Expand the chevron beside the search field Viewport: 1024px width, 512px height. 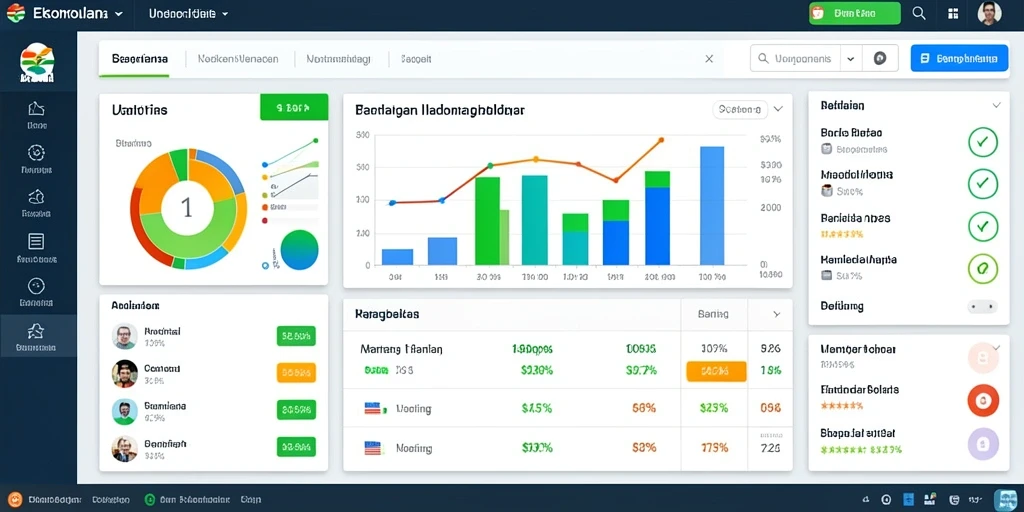[850, 58]
